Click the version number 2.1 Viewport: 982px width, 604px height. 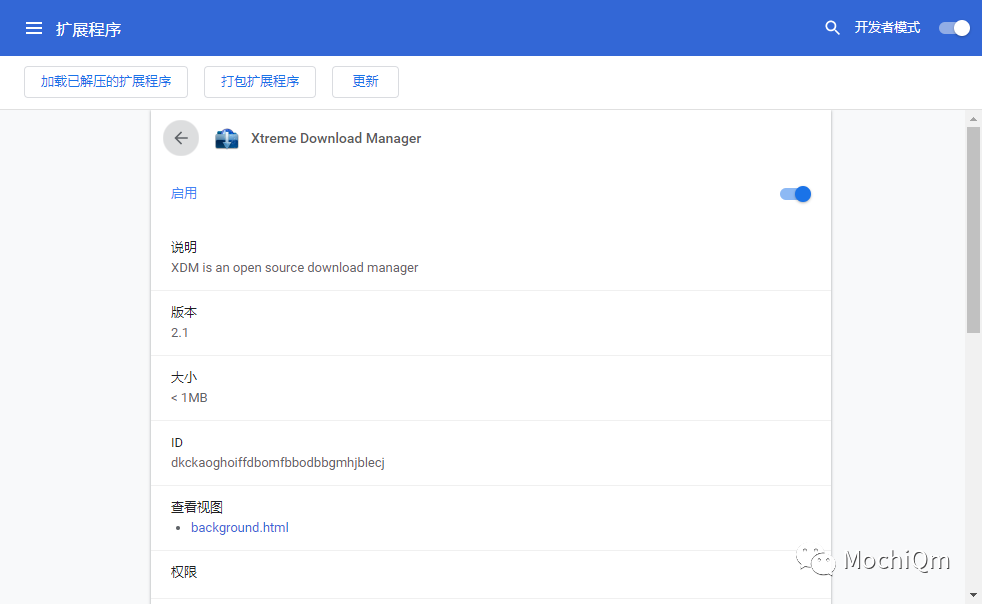point(180,332)
